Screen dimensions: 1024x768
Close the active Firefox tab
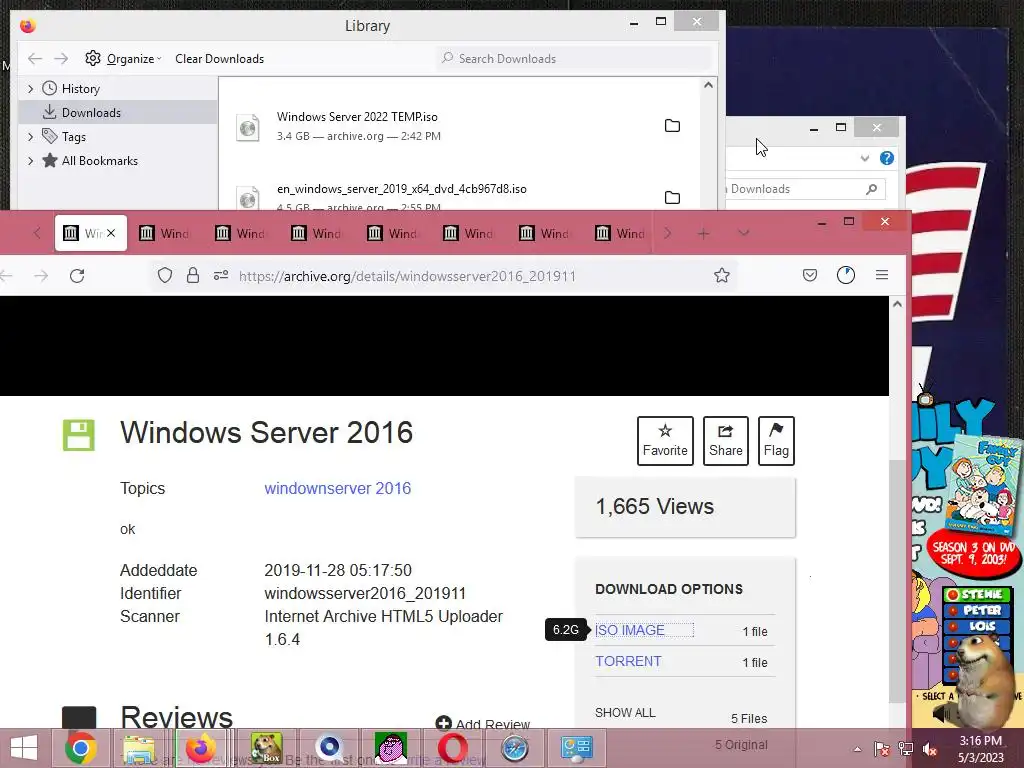point(111,233)
